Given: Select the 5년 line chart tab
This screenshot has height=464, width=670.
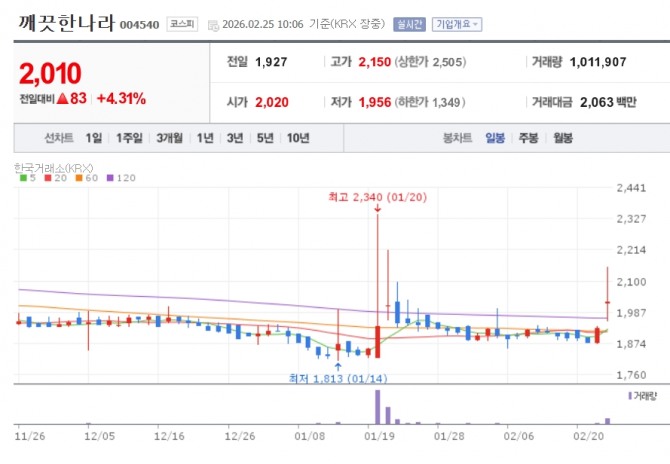Looking at the screenshot, I should (x=265, y=138).
